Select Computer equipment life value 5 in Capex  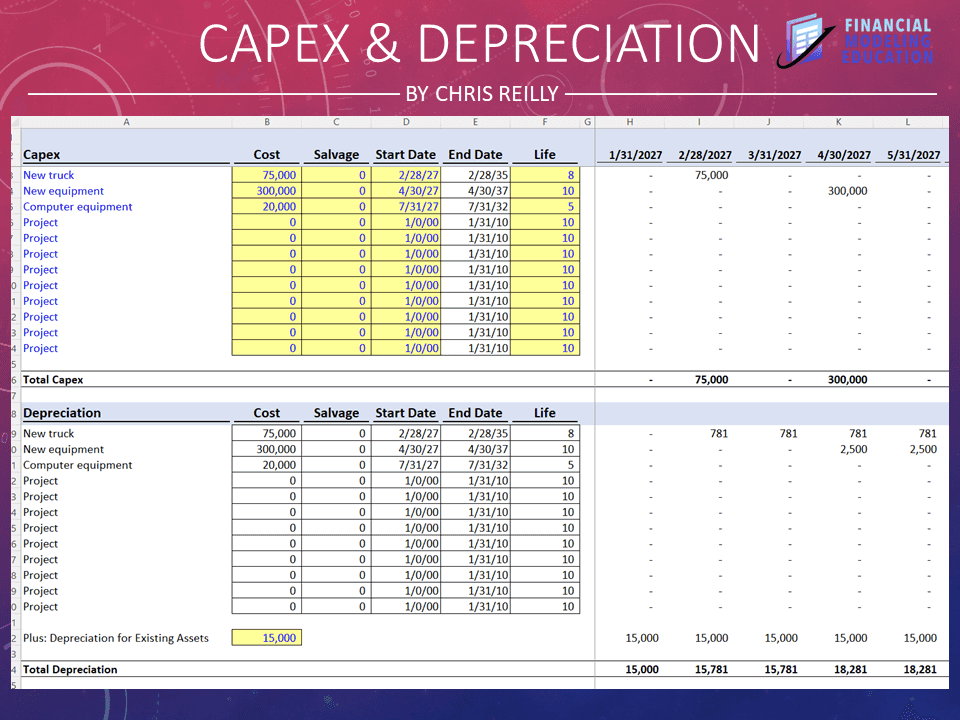pos(545,207)
